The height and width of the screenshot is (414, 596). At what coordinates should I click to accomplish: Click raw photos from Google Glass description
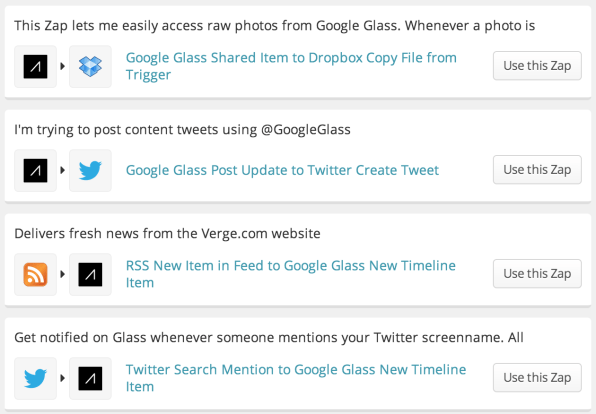pyautogui.click(x=274, y=26)
